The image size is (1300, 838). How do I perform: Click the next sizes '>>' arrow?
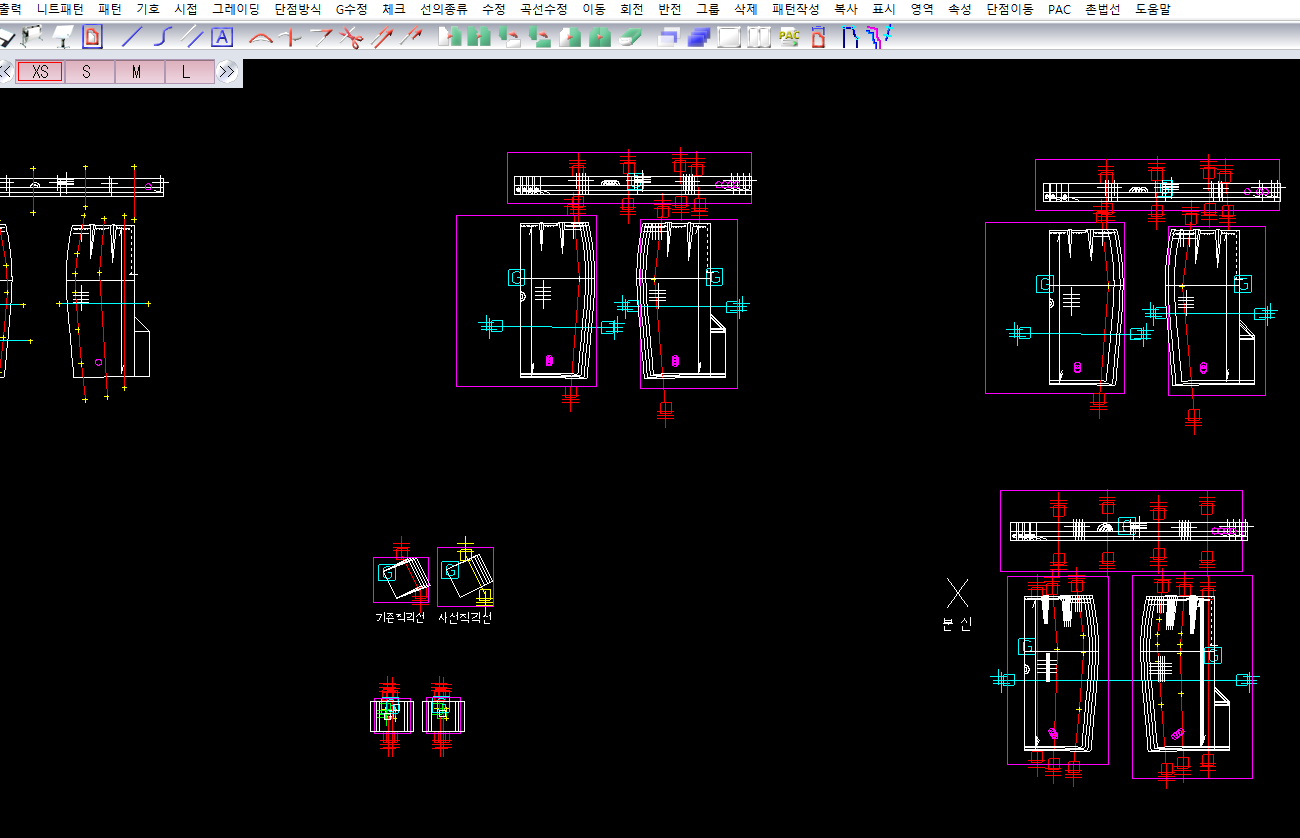(x=227, y=72)
